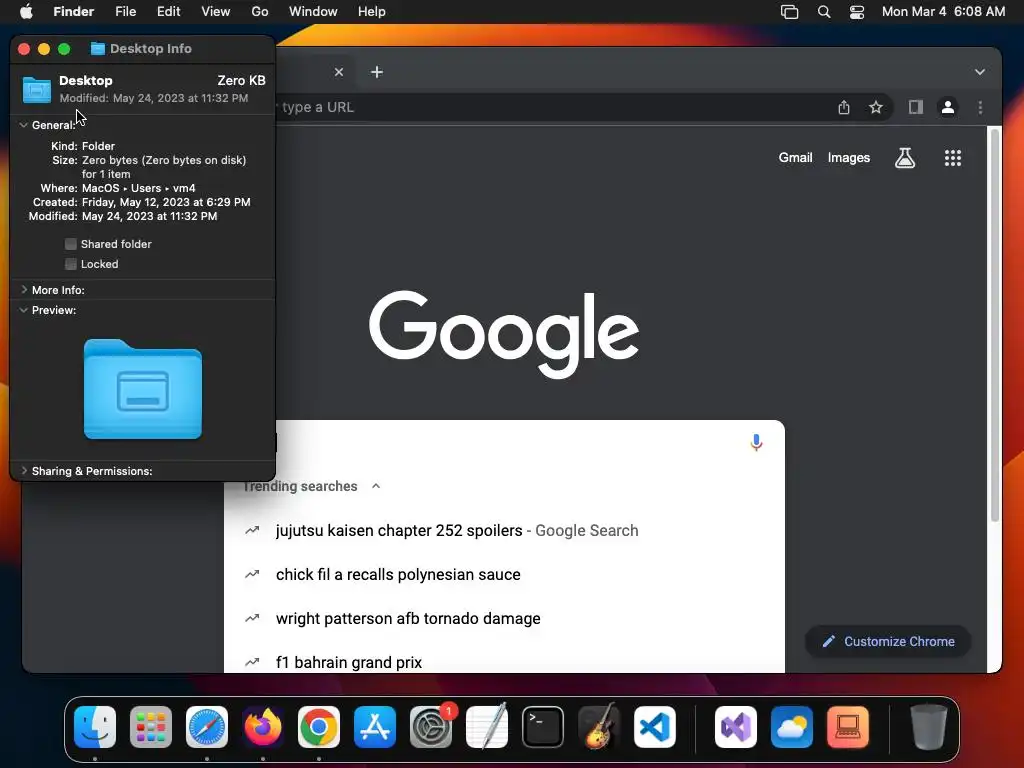Click the share icon in Chrome address bar

(x=844, y=107)
